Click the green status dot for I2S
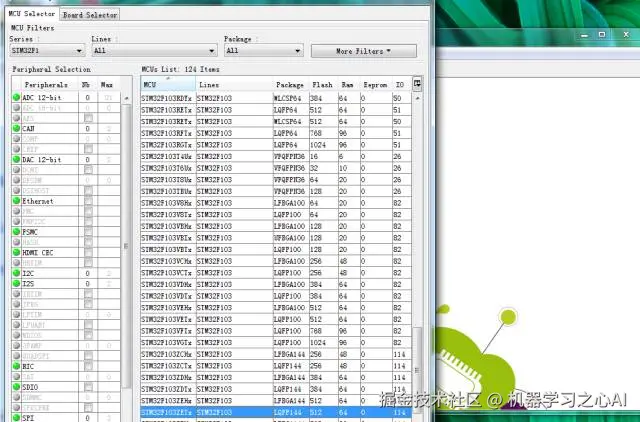Screen dimensions: 640x422 (x=16, y=284)
